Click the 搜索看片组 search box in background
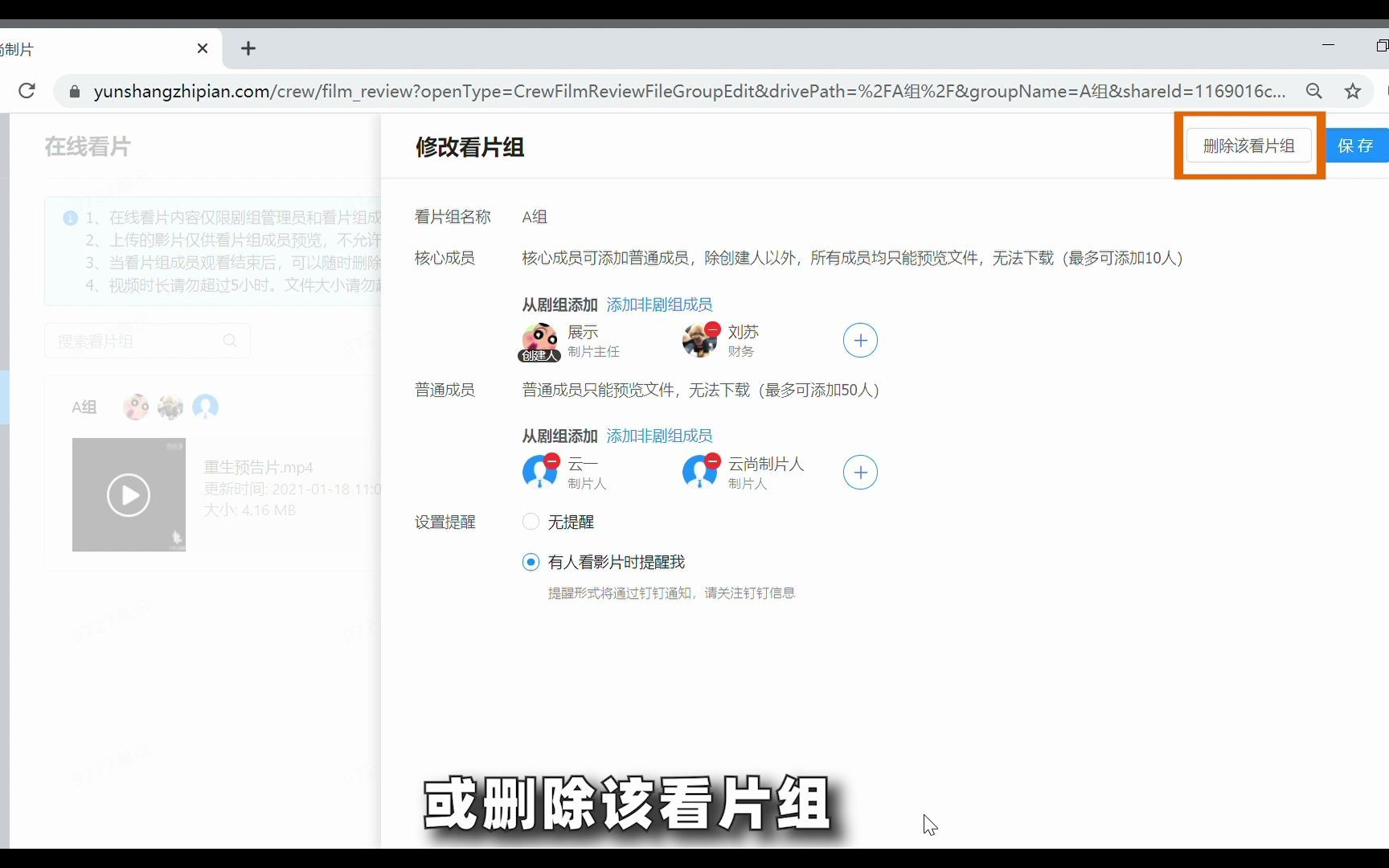This screenshot has width=1389, height=868. (x=147, y=341)
